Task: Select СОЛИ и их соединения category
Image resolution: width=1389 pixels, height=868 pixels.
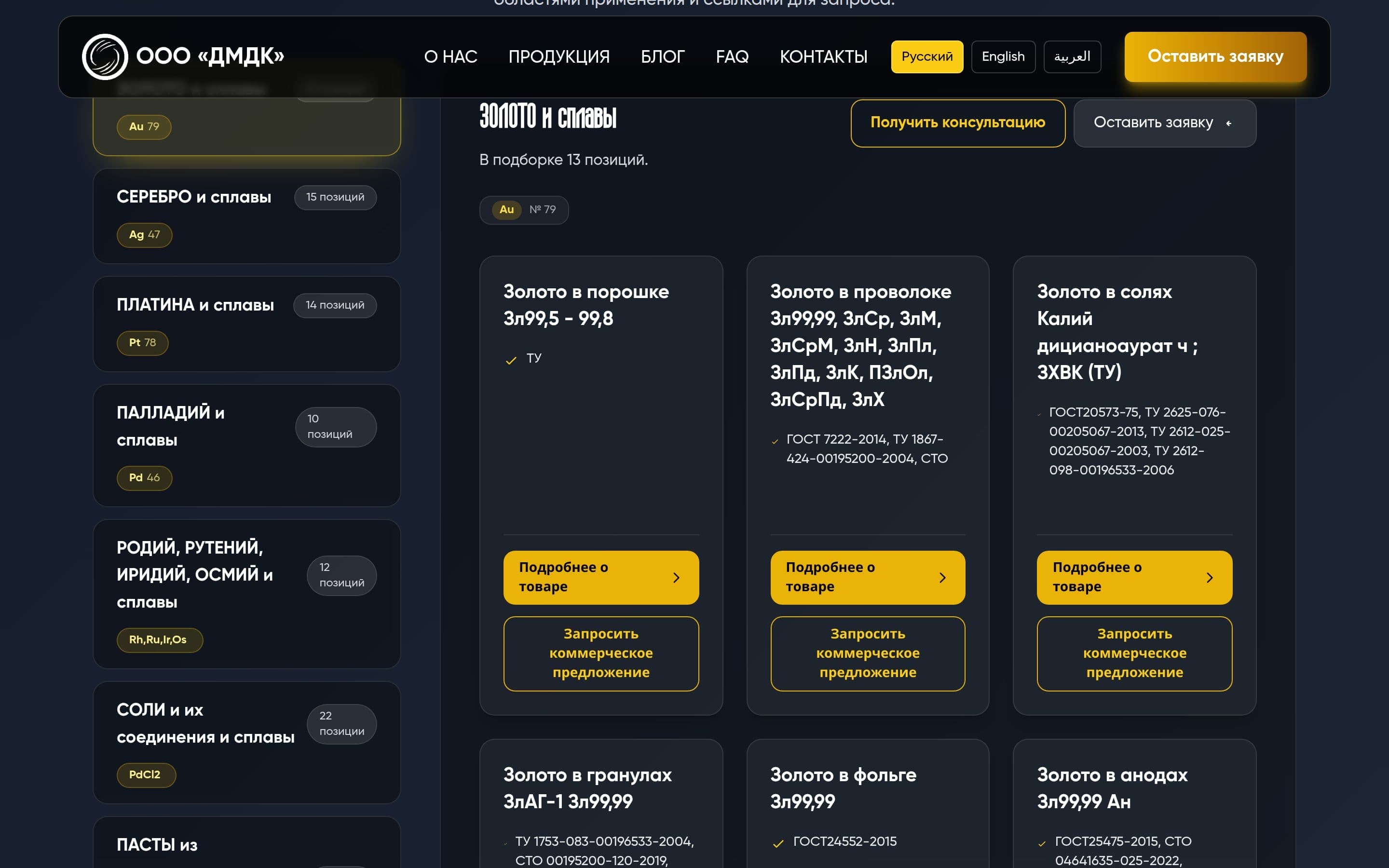Action: (x=246, y=742)
